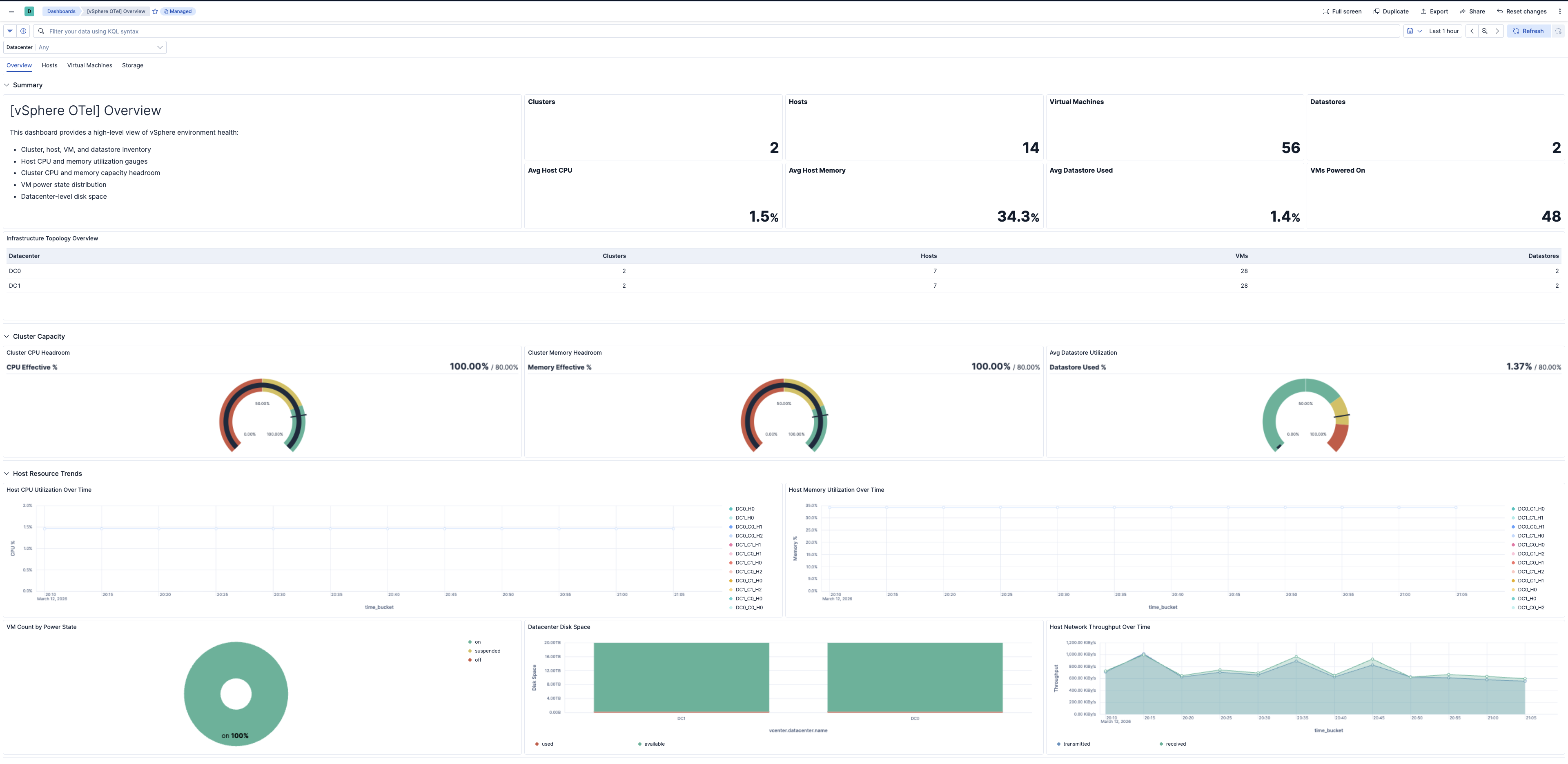The width and height of the screenshot is (1568, 764).
Task: Switch to the Virtual Machines tab
Action: coord(89,65)
